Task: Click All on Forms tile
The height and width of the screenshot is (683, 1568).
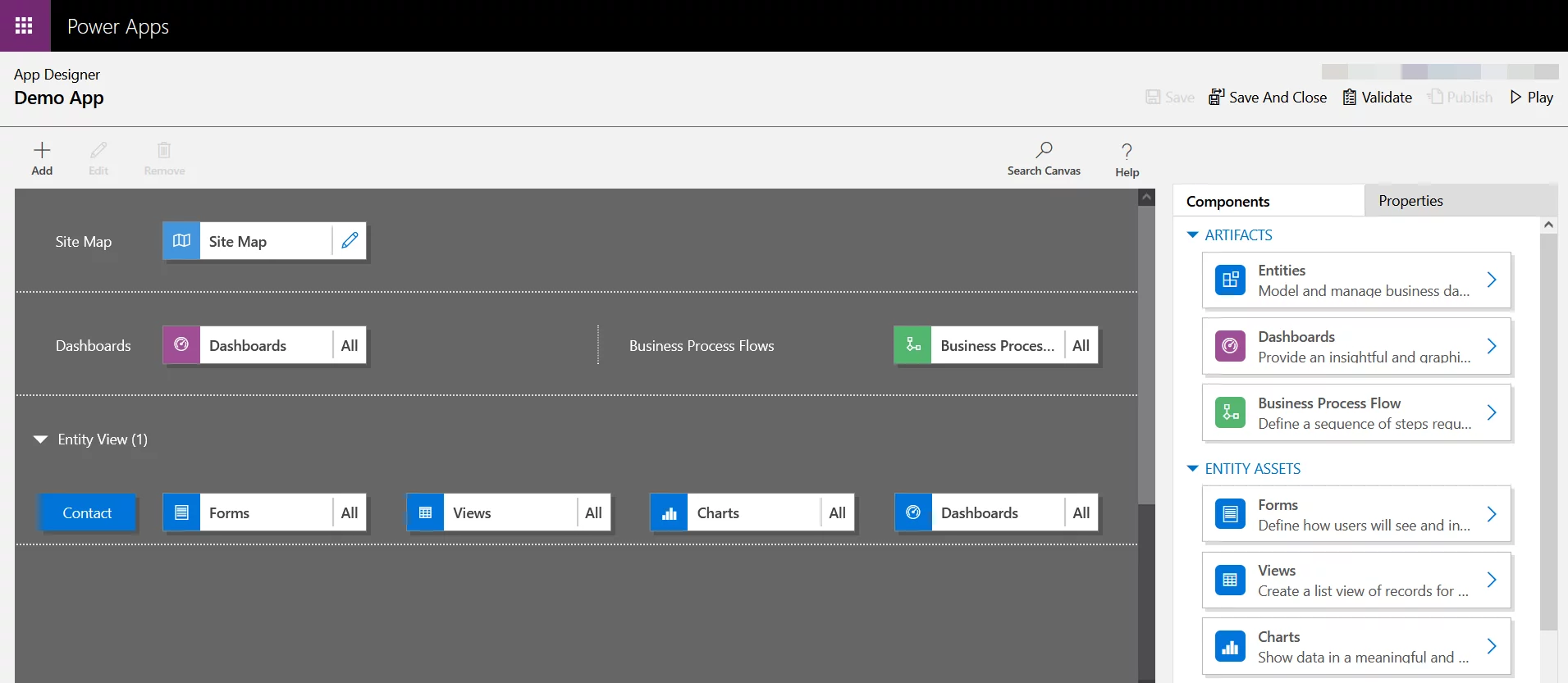Action: (x=350, y=512)
